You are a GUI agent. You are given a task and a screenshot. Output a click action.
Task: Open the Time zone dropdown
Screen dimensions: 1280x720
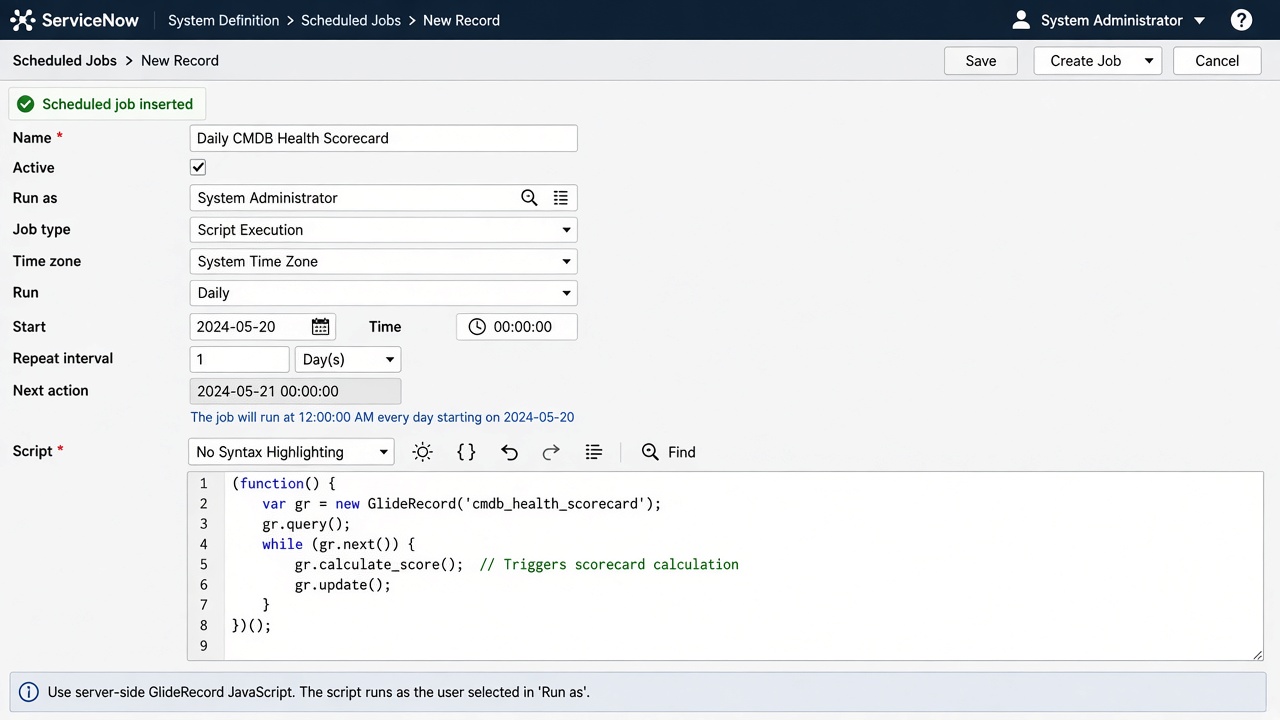[x=383, y=262]
